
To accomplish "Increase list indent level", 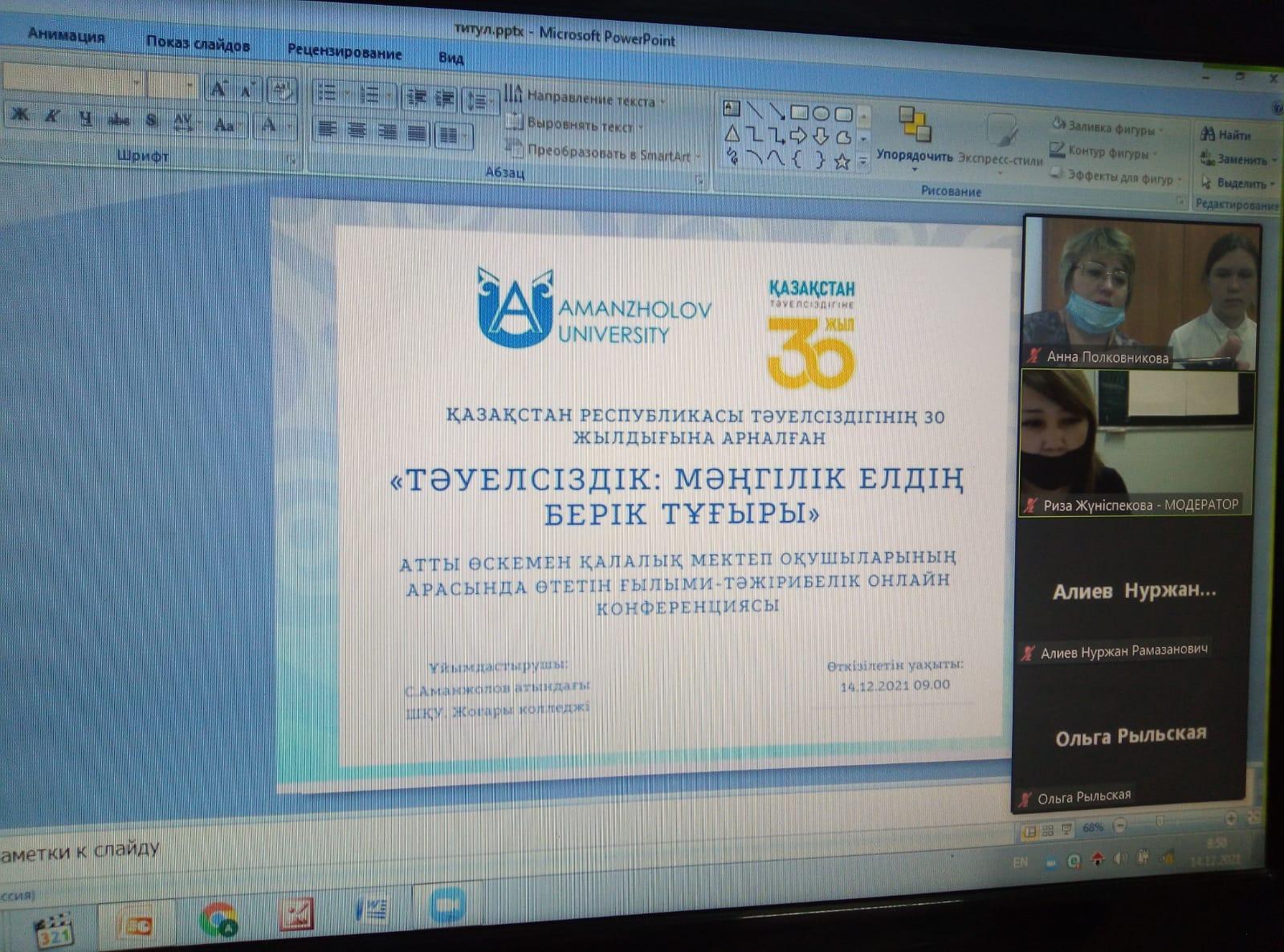I will [444, 98].
